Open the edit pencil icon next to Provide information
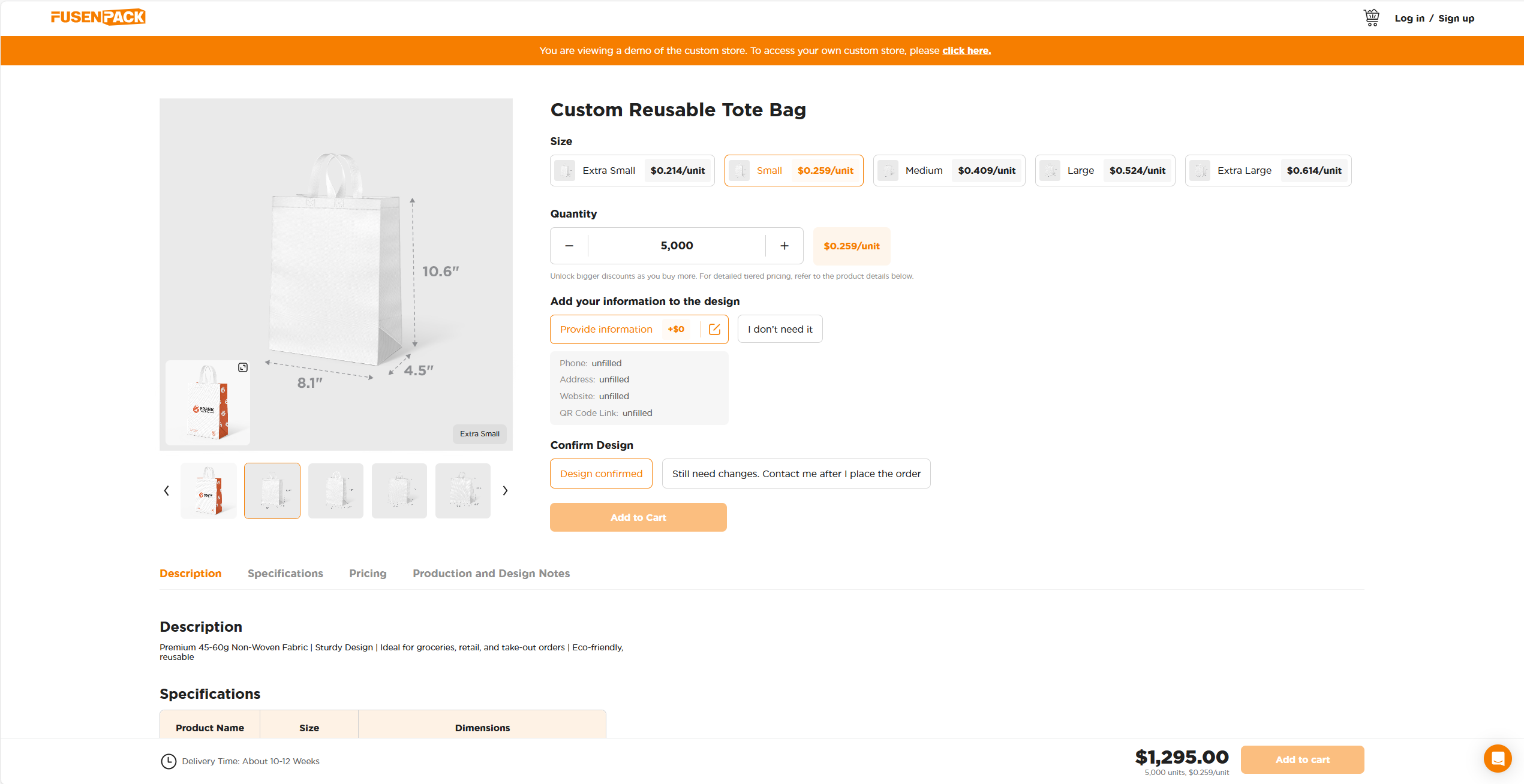This screenshot has height=784, width=1524. coord(714,328)
